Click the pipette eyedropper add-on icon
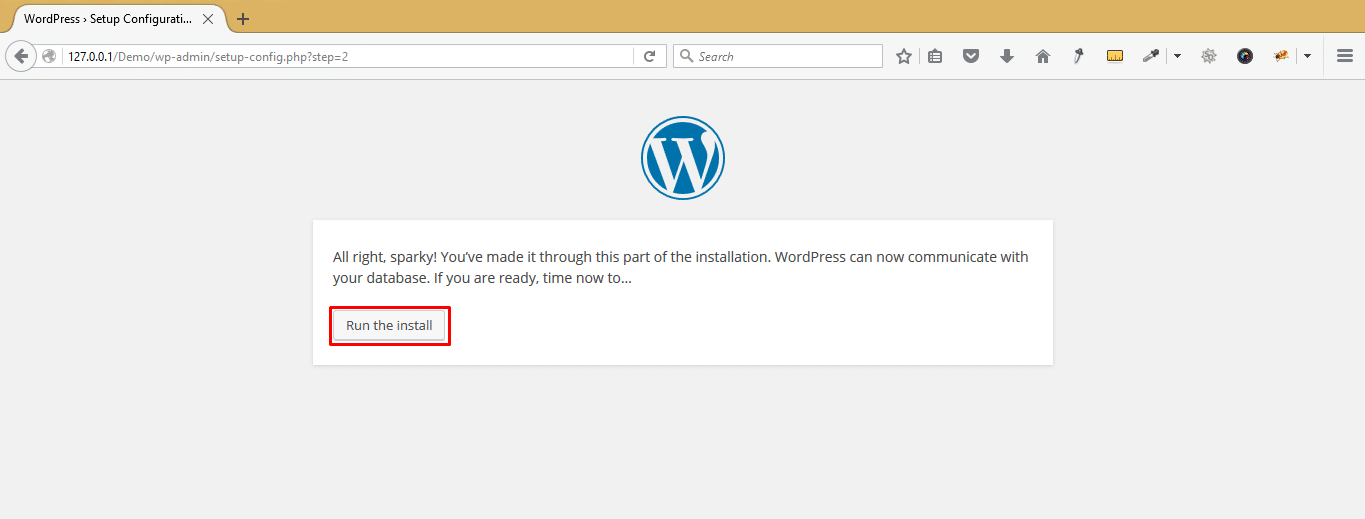 (1079, 57)
